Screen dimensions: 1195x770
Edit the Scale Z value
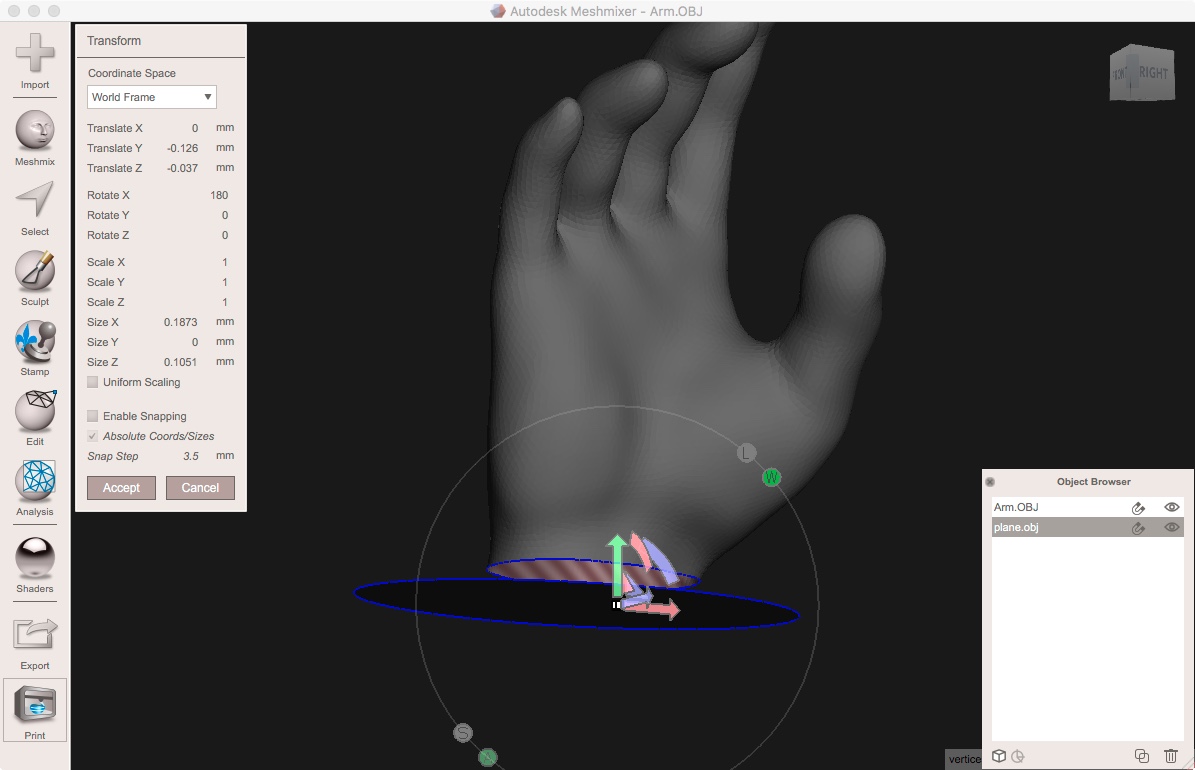click(225, 302)
